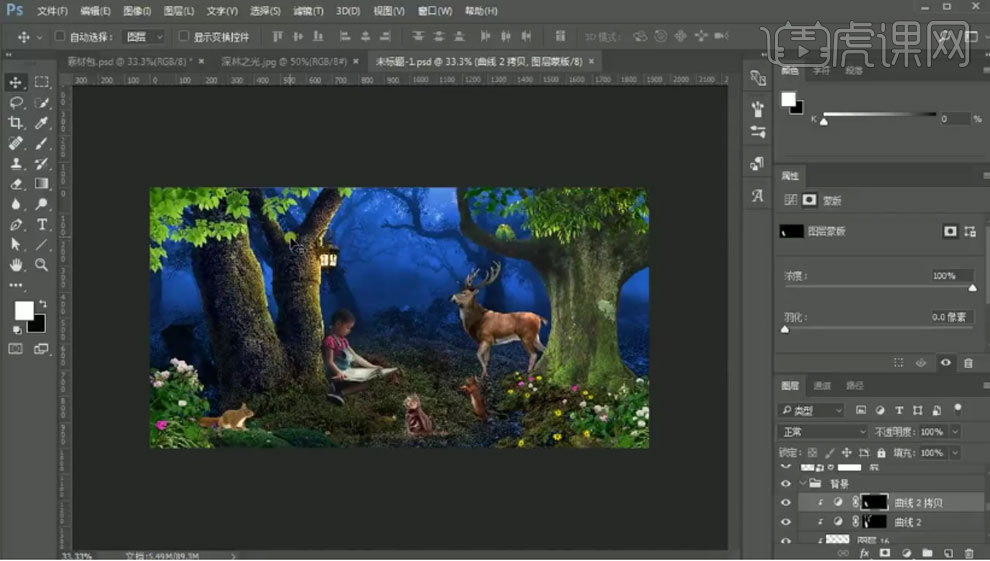Toggle mask visibility eye in Properties panel
Image resolution: width=990 pixels, height=561 pixels.
(x=945, y=363)
